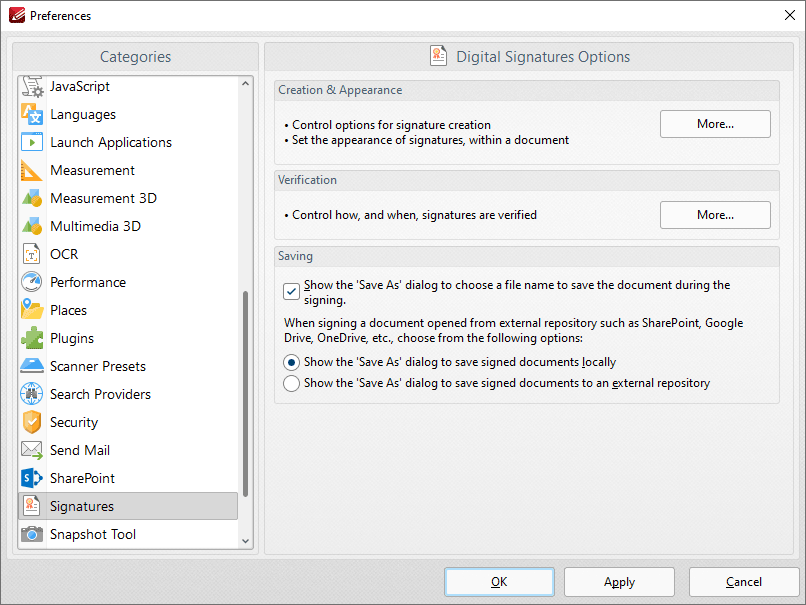
Task: Open Scanner Presets category
Action: [128, 366]
